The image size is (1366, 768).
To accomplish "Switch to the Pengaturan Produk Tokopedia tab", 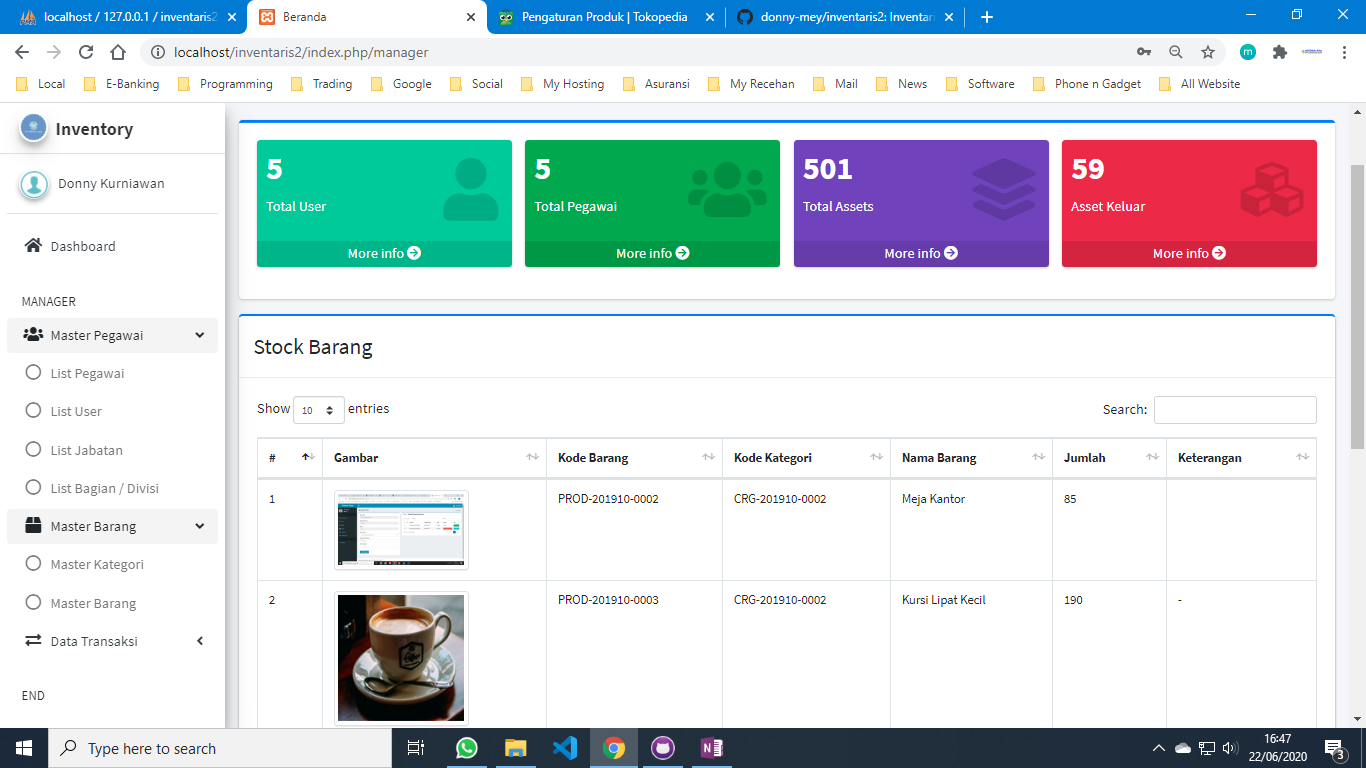I will coord(605,17).
